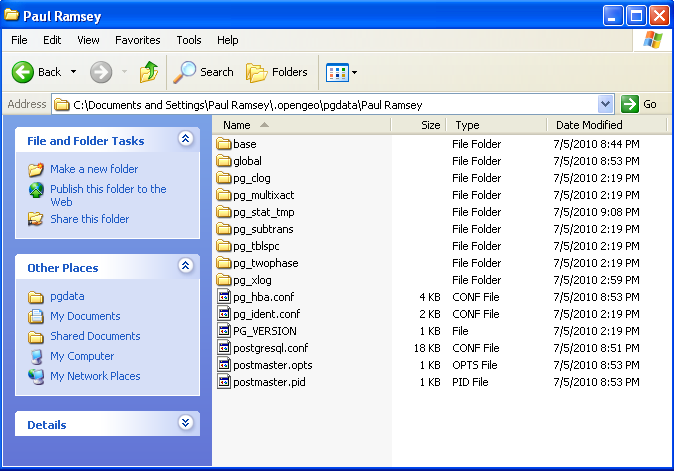Click the "7/5/2010 9:08 PM" date cell
Viewport: 674px width, 471px height.
click(x=596, y=212)
